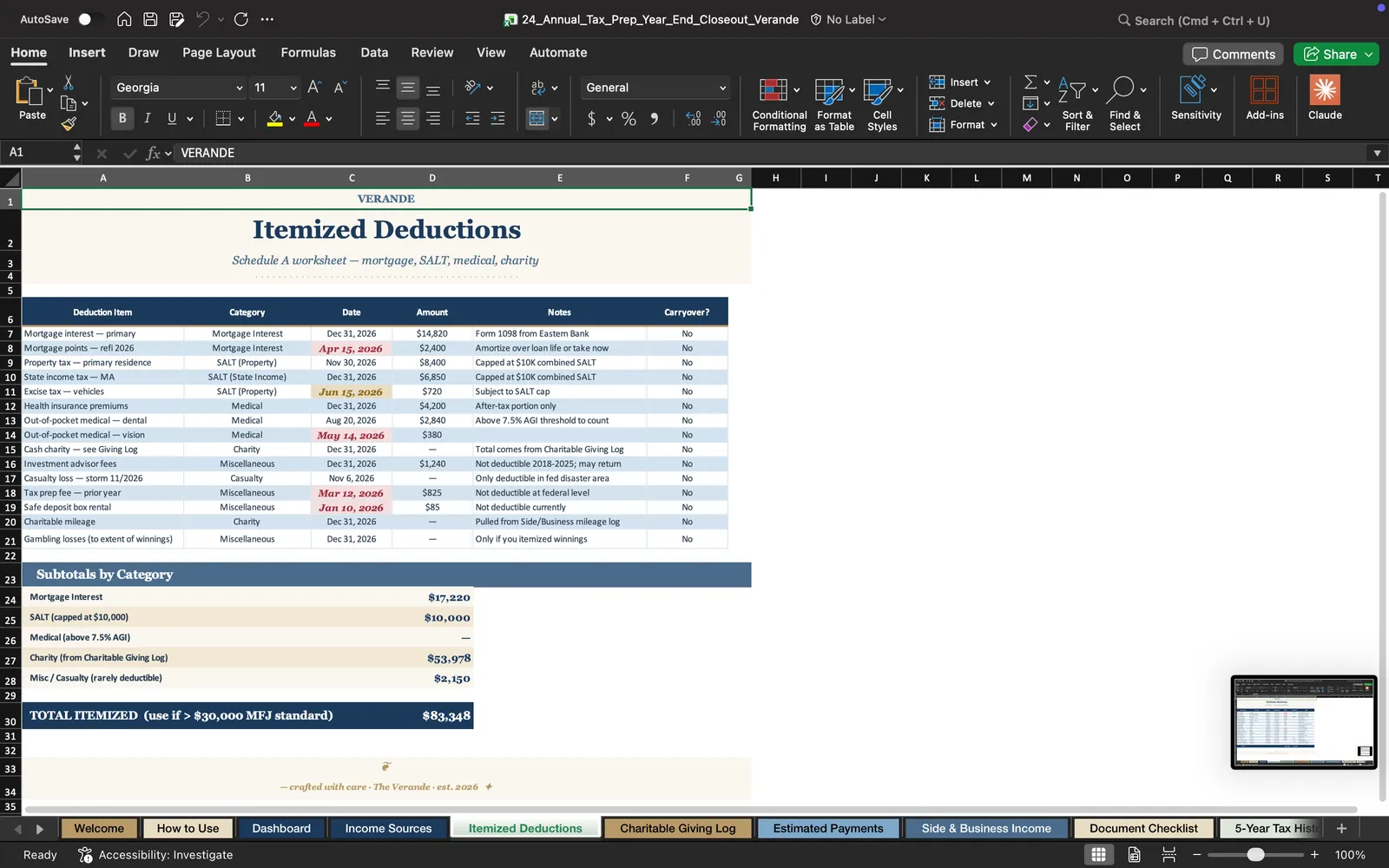1389x868 pixels.
Task: Cut selection with the scissors icon
Action: pyautogui.click(x=69, y=82)
